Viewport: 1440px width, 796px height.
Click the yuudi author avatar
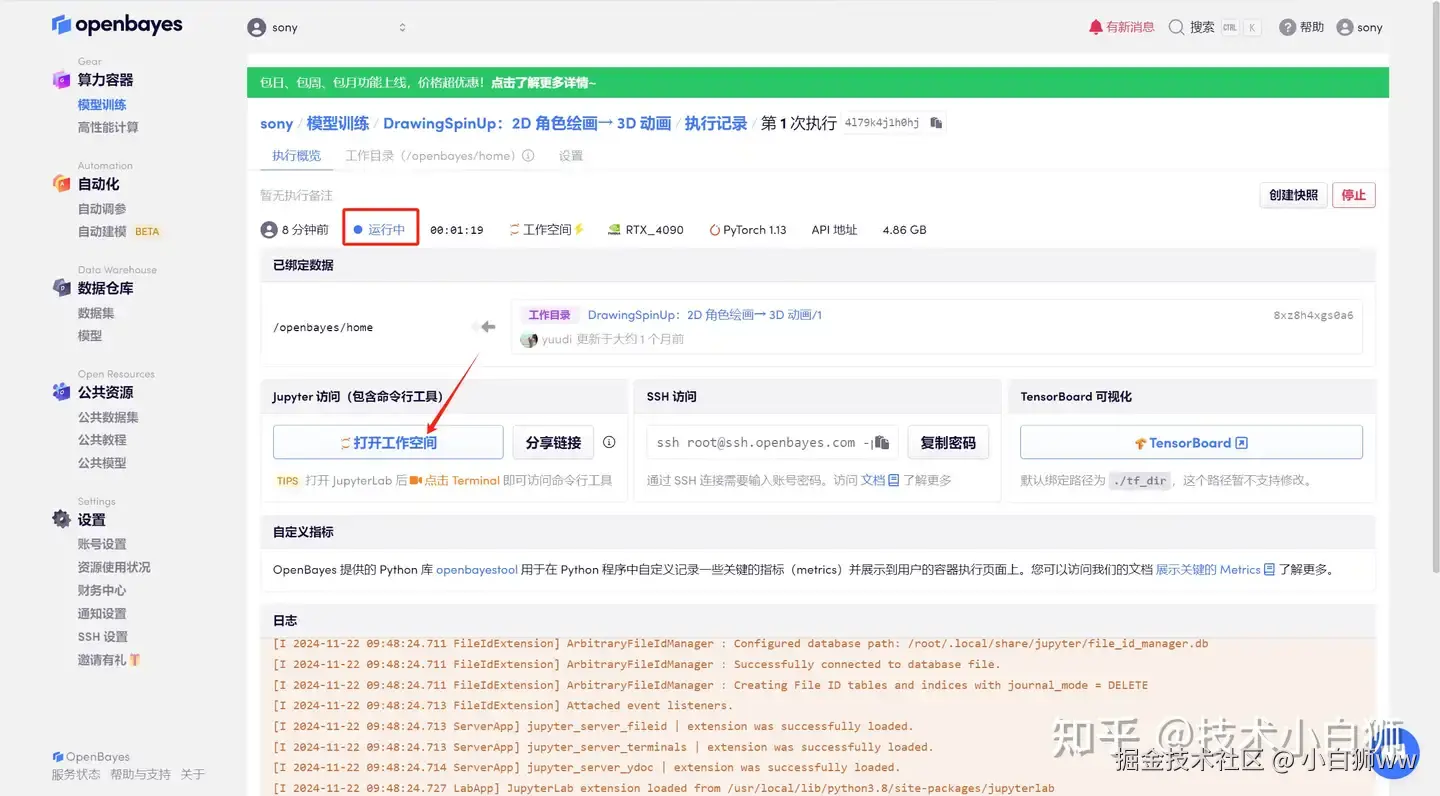pyautogui.click(x=529, y=339)
